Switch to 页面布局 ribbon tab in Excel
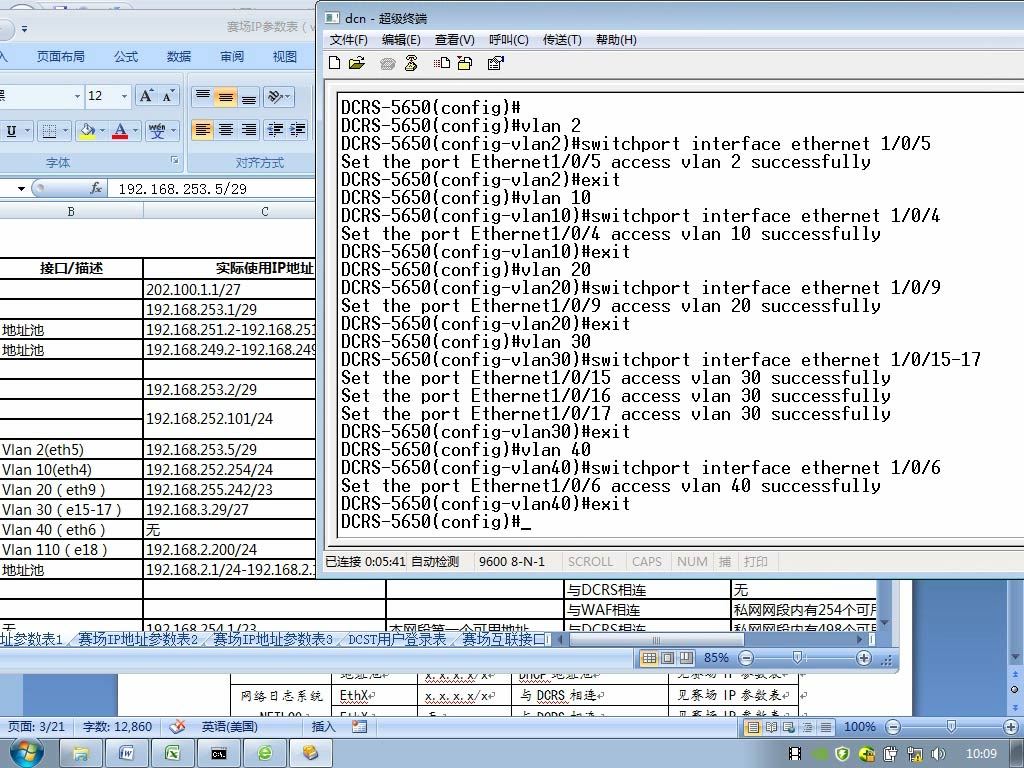This screenshot has width=1024, height=768. coord(61,57)
